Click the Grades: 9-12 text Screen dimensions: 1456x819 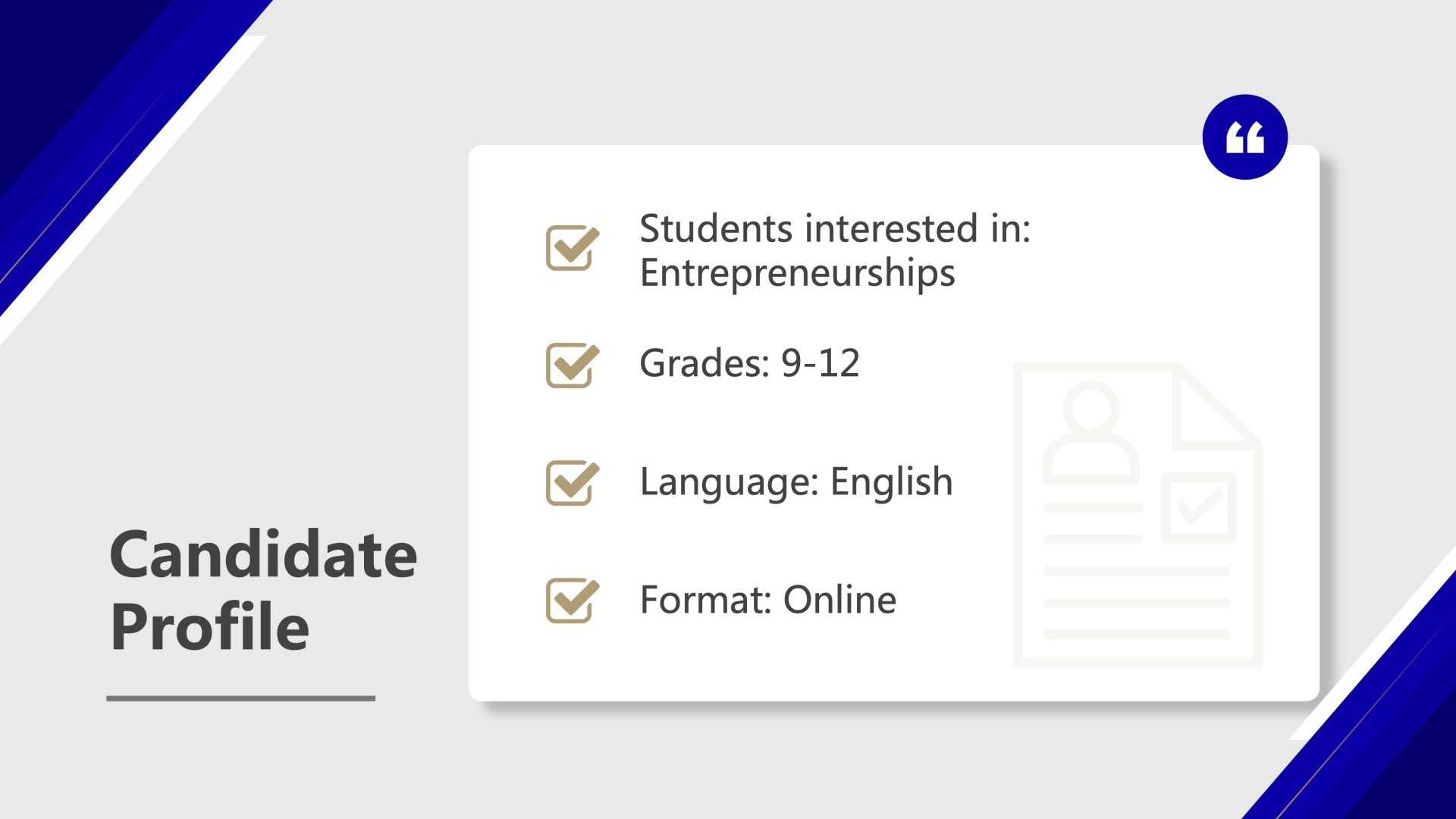pos(749,363)
